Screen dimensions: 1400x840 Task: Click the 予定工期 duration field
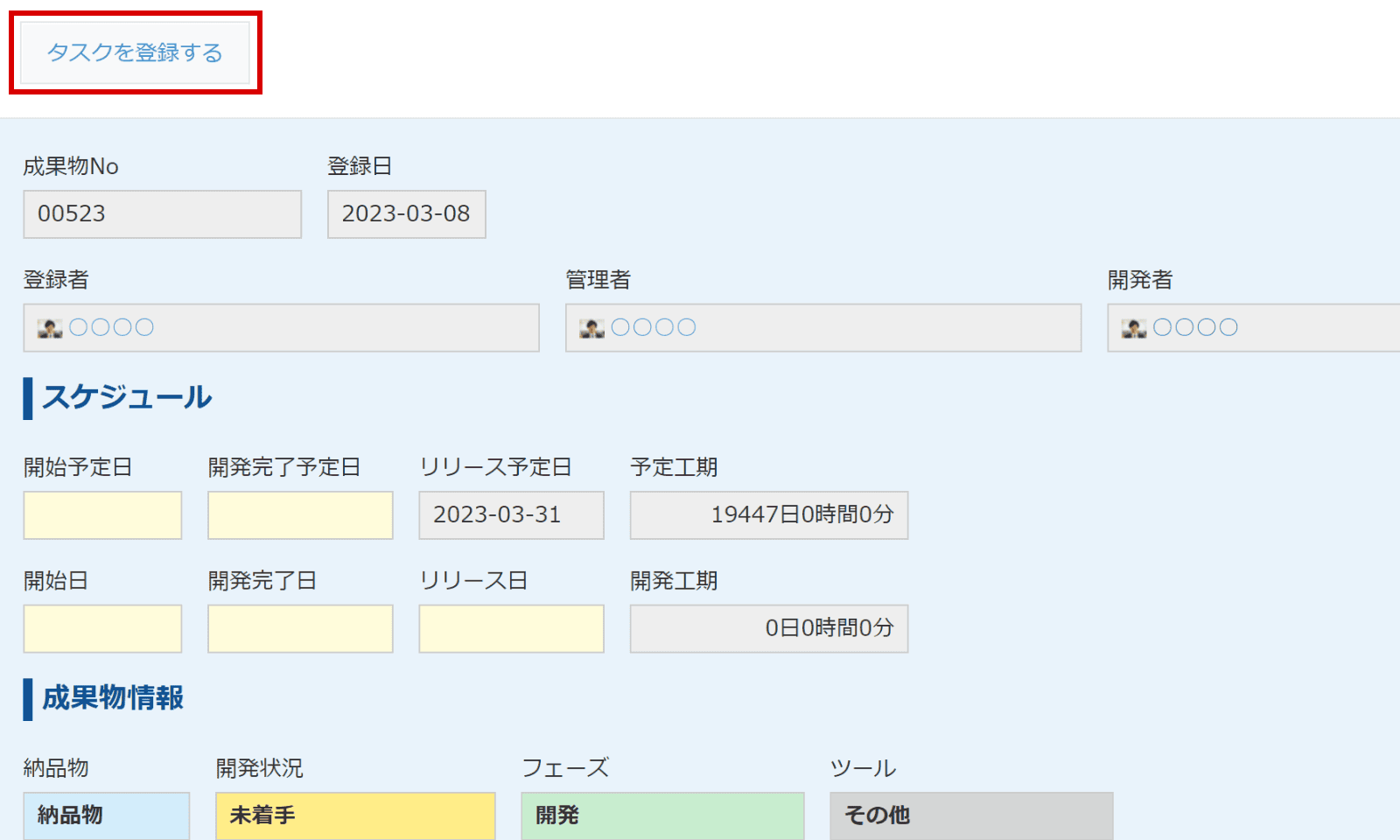tap(768, 515)
